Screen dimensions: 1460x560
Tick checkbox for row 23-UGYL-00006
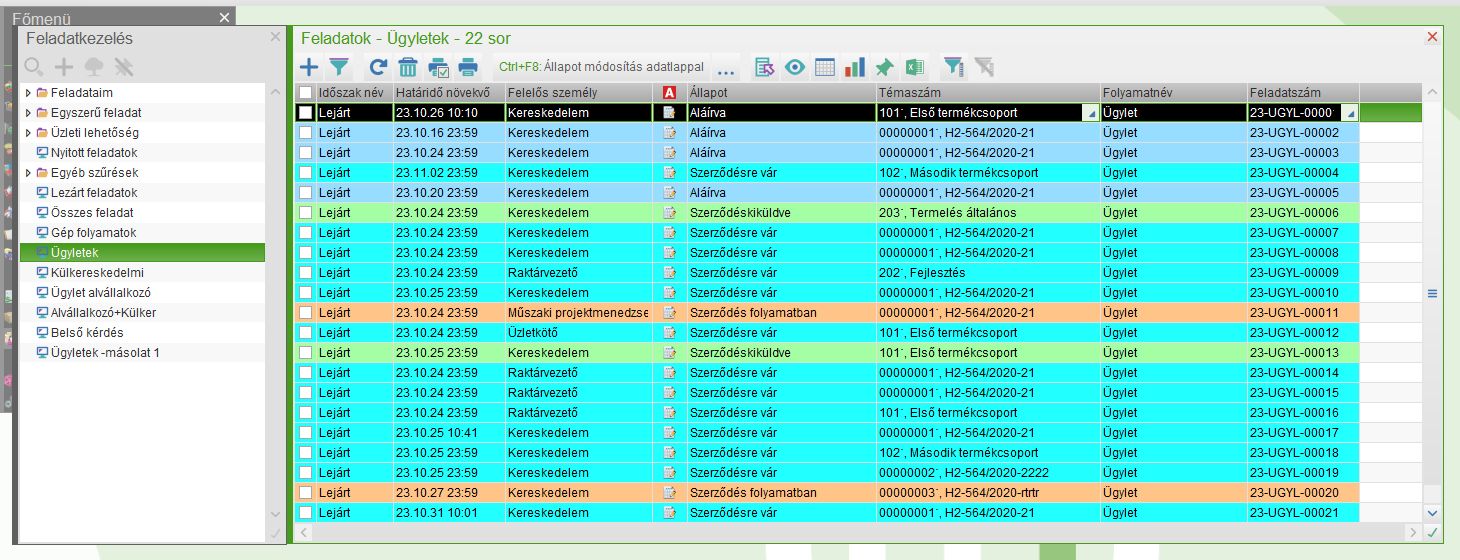coord(306,213)
